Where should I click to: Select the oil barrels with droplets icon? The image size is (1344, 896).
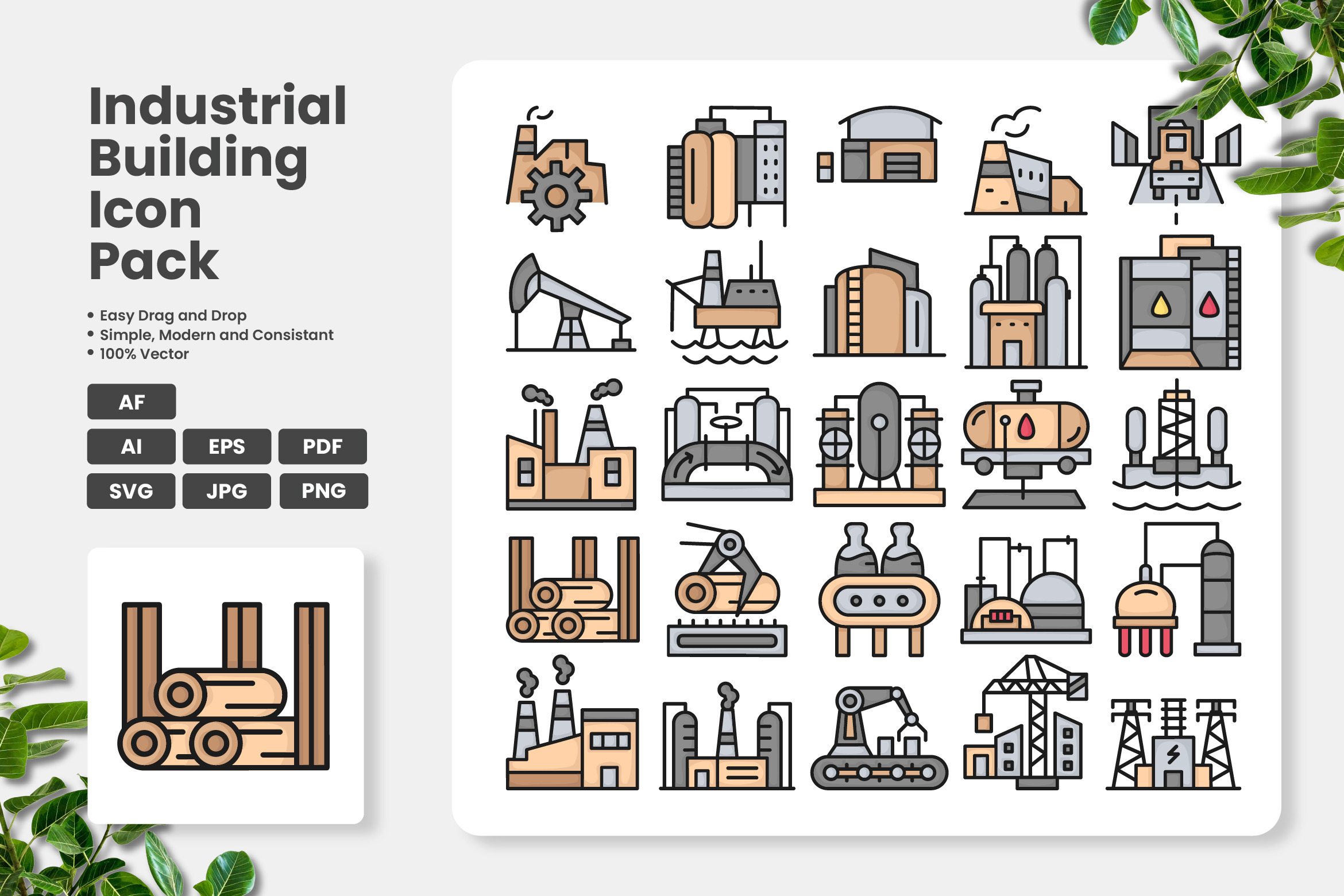pos(1180,302)
